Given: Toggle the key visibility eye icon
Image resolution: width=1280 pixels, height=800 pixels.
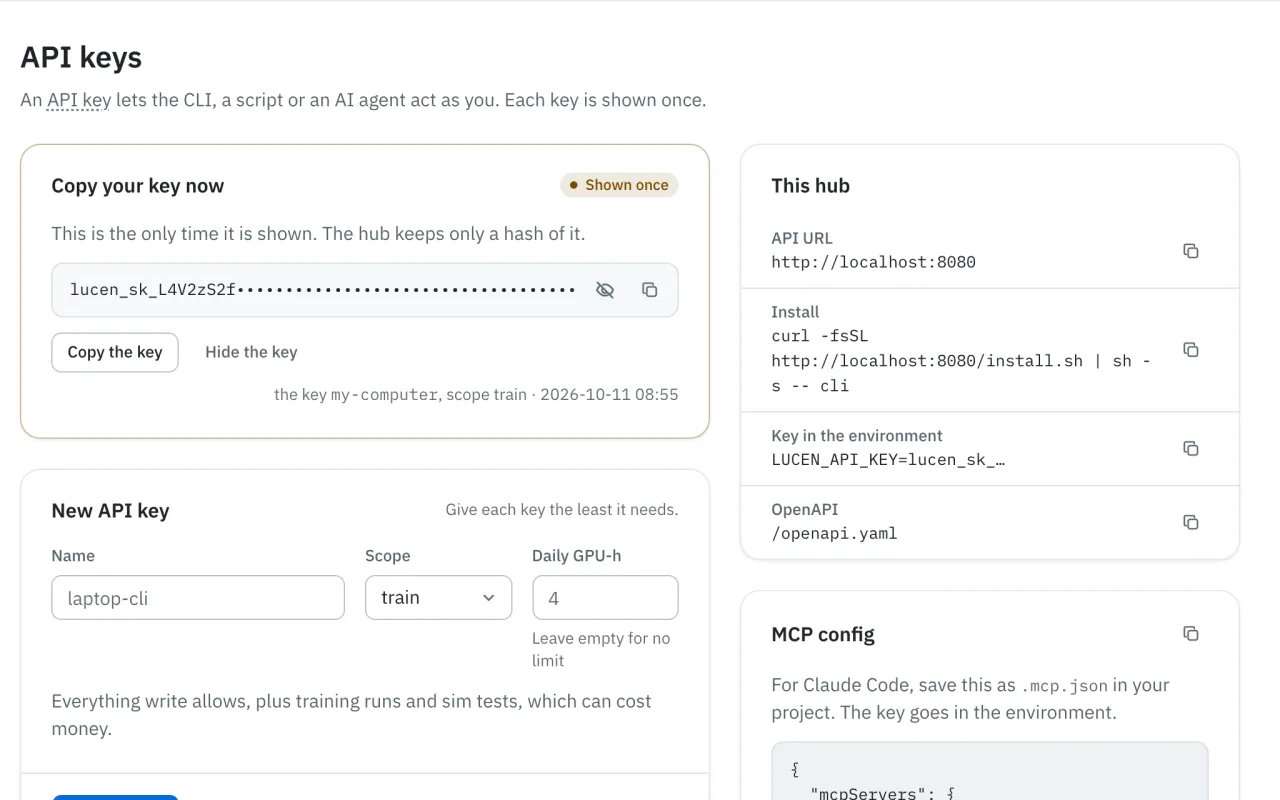Looking at the screenshot, I should [605, 290].
